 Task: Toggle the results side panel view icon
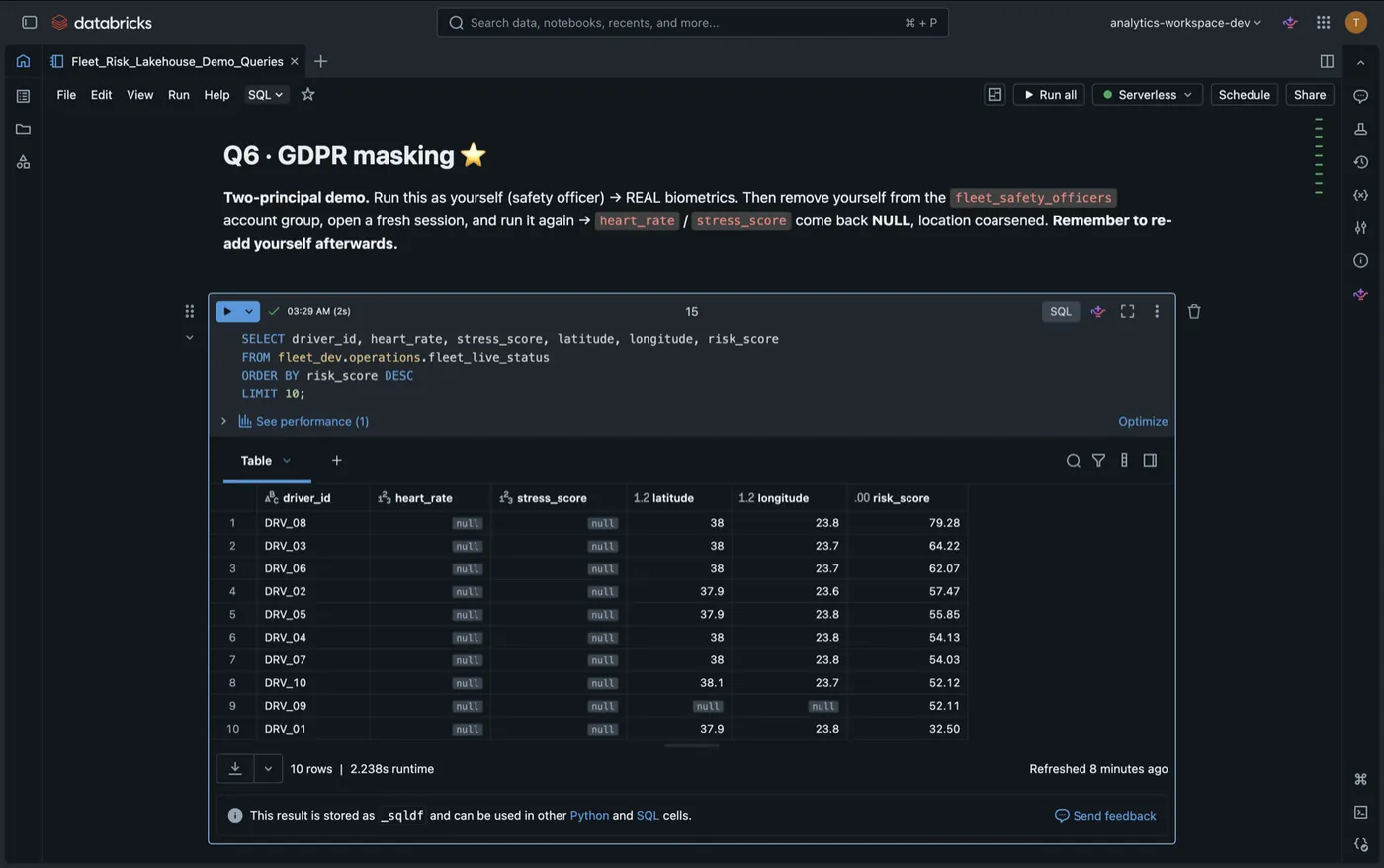(x=1150, y=460)
